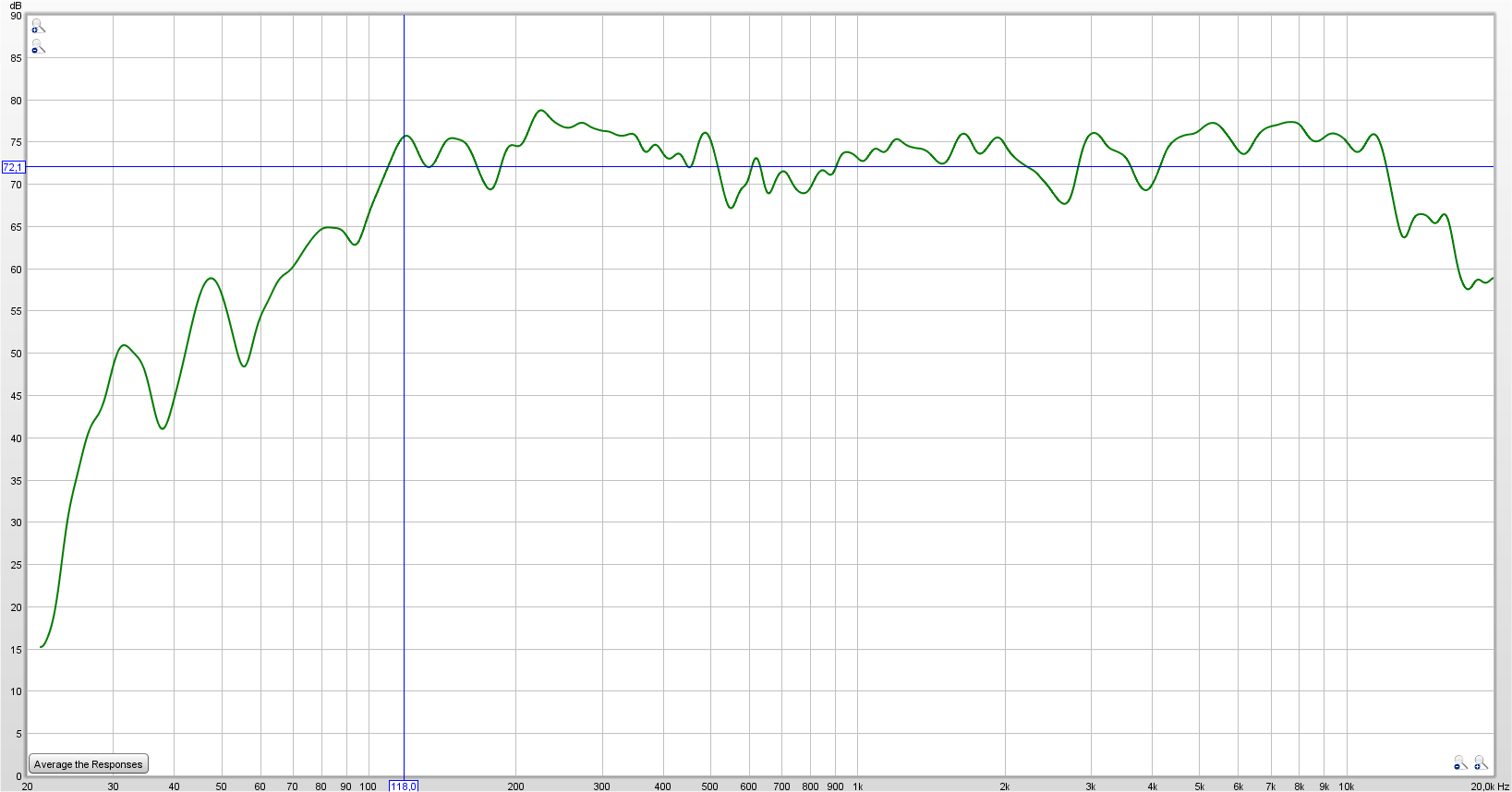This screenshot has width=1512, height=792.
Task: Select the 72,1 cursor level readout
Action: 13,167
